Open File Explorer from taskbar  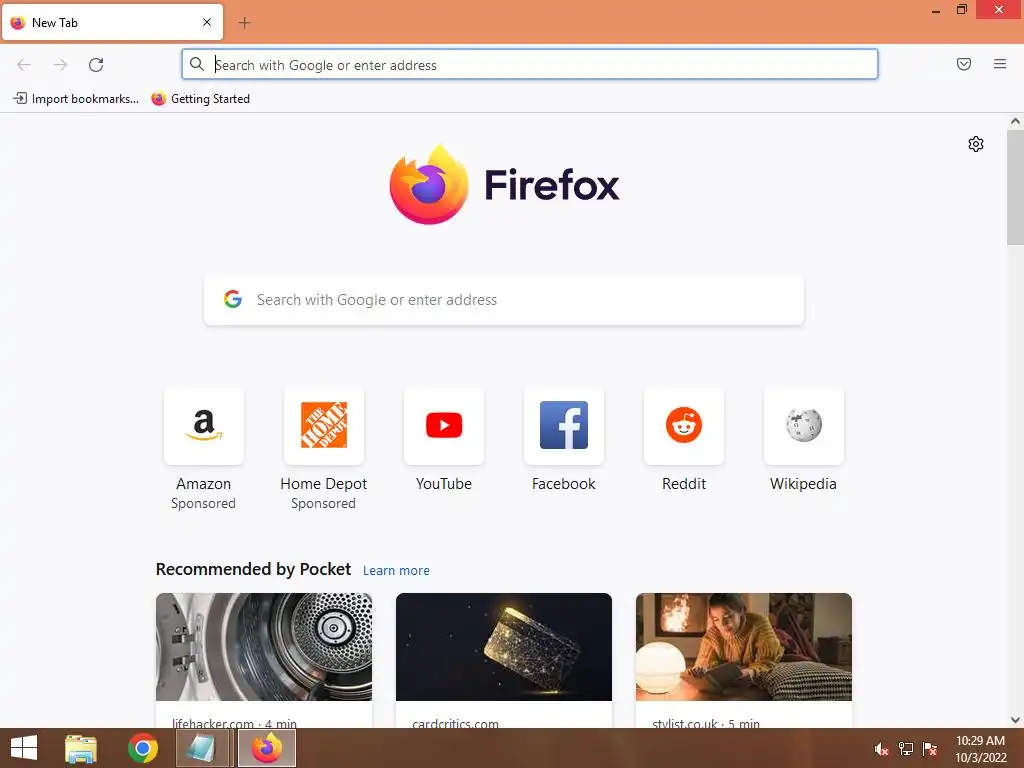pyautogui.click(x=80, y=748)
